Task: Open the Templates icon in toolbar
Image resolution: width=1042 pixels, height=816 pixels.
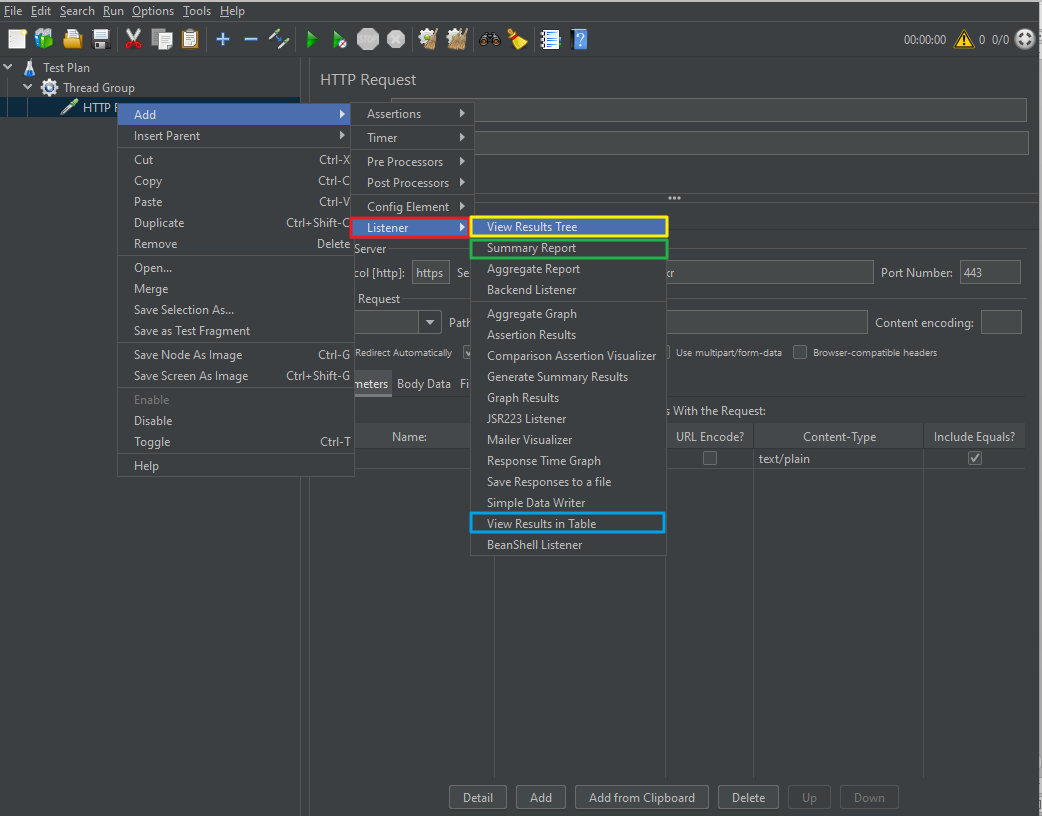Action: click(x=45, y=39)
